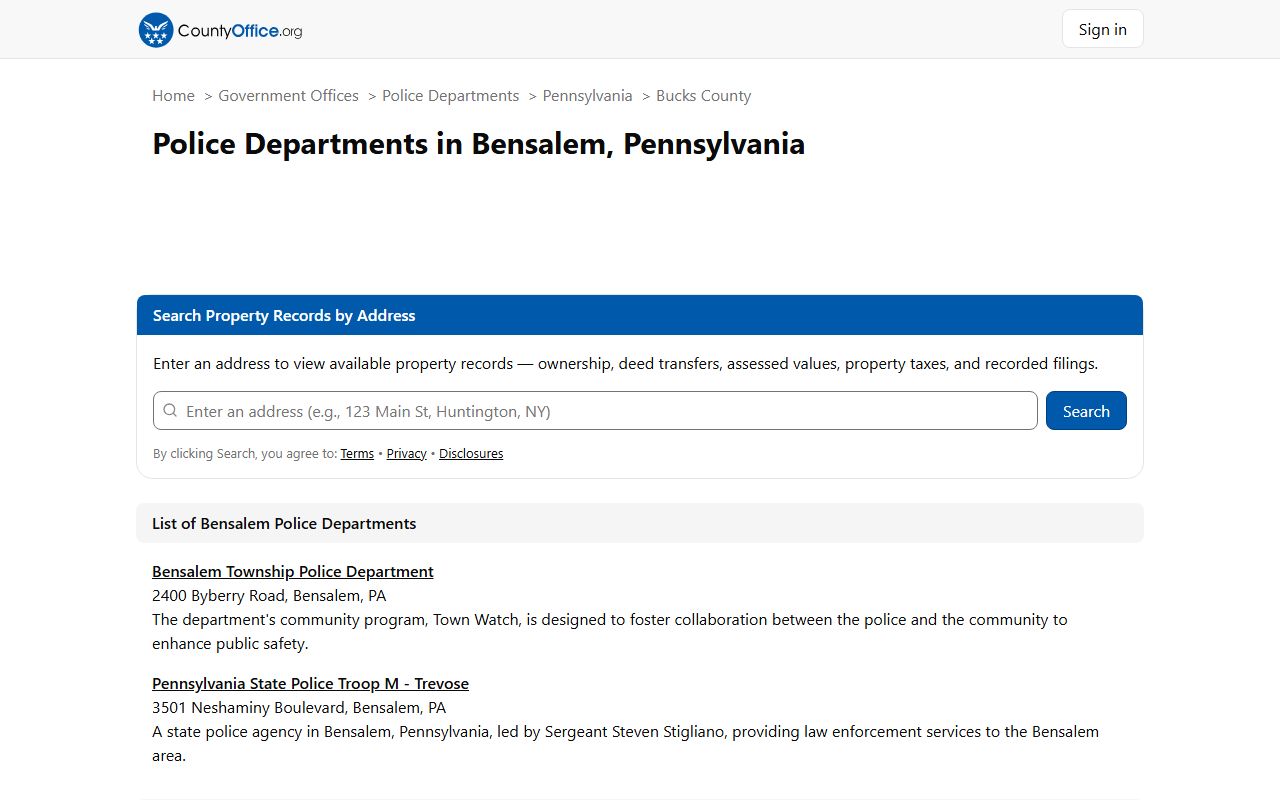Click the Town Watch description paragraph
Screen dimensions: 1280x800
pos(610,632)
